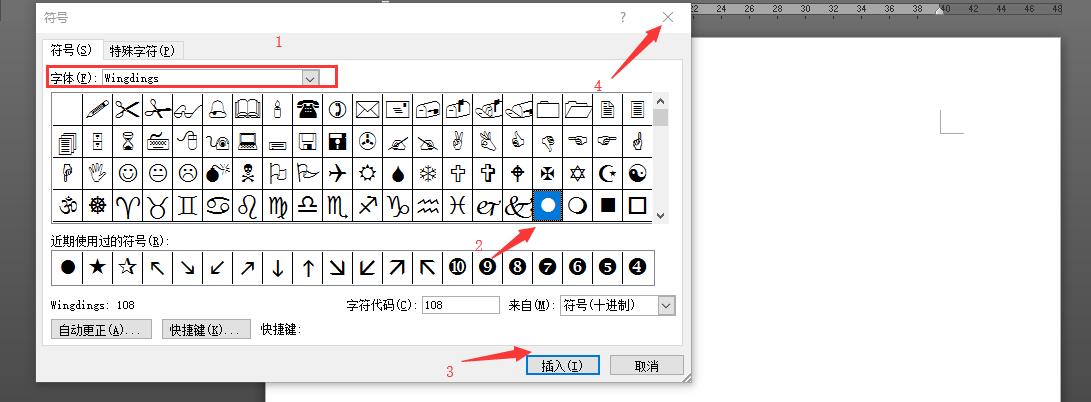
Task: Choose the smiling face symbol
Action: (127, 173)
